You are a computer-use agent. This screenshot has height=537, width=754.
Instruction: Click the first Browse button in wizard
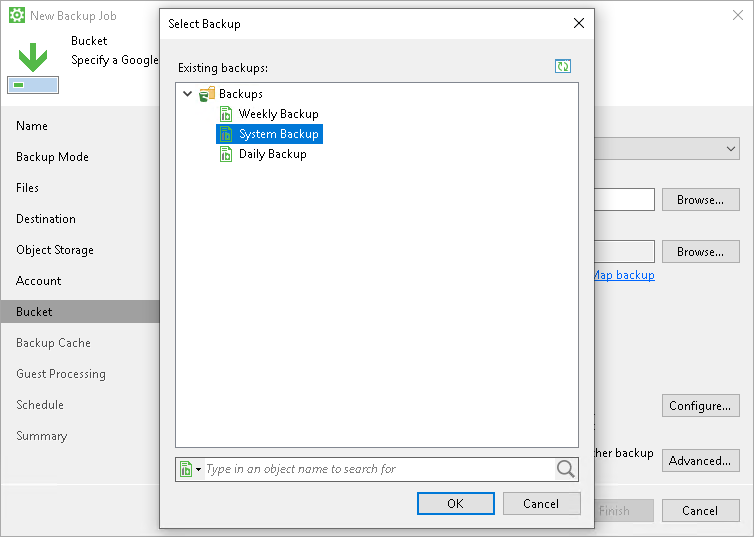(x=701, y=200)
